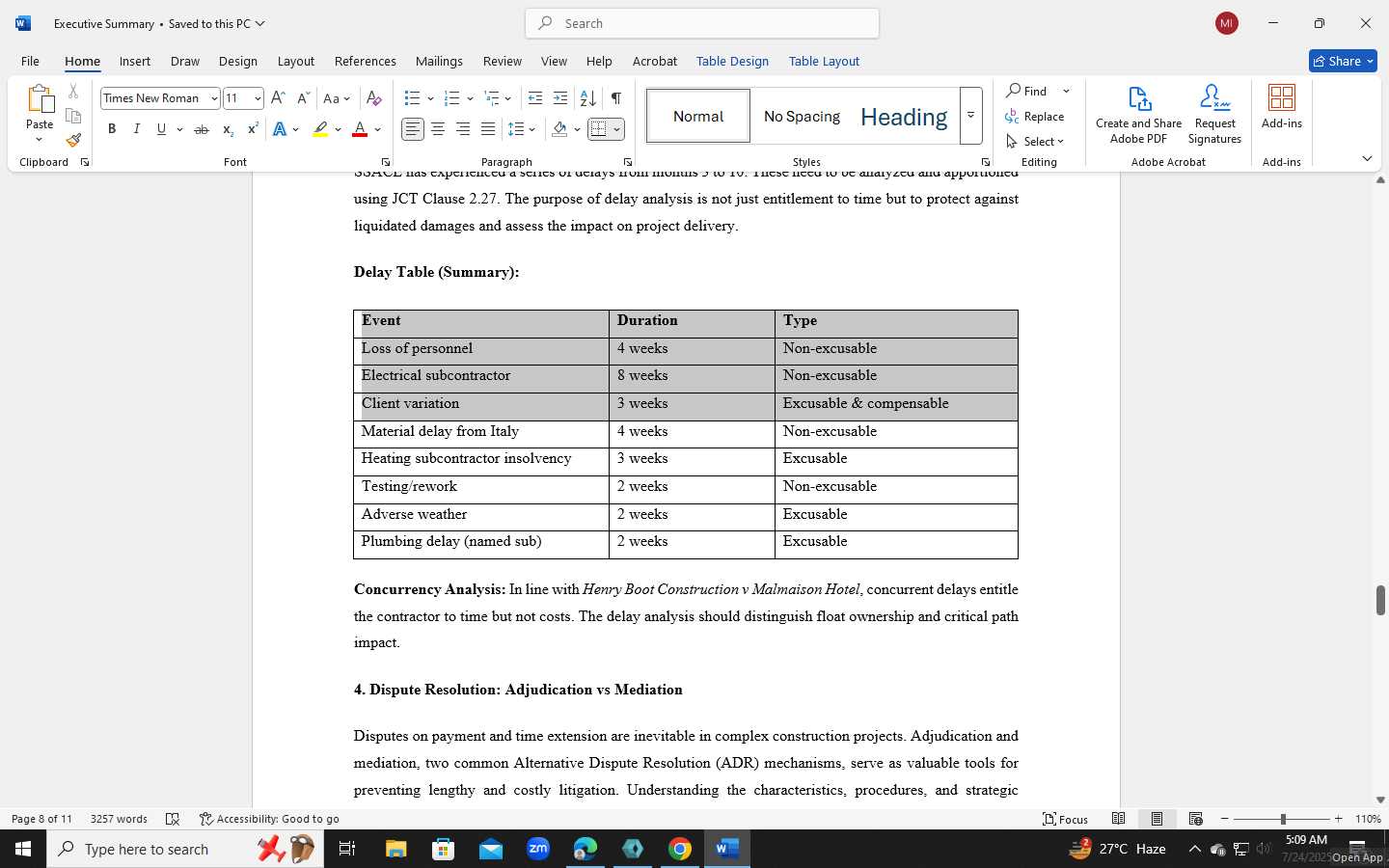The image size is (1389, 868).
Task: Apply red font color swatch
Action: (360, 129)
